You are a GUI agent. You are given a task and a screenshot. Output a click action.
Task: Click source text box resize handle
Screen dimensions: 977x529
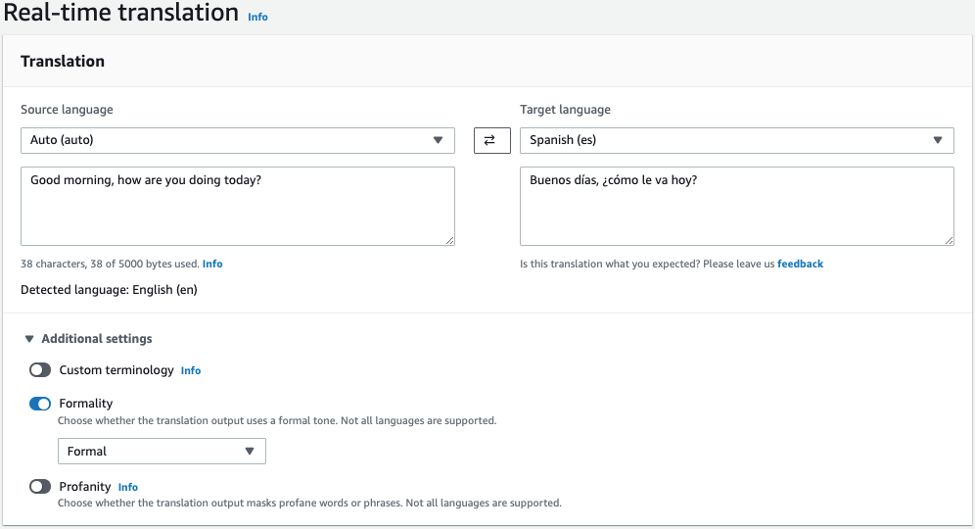pyautogui.click(x=450, y=240)
